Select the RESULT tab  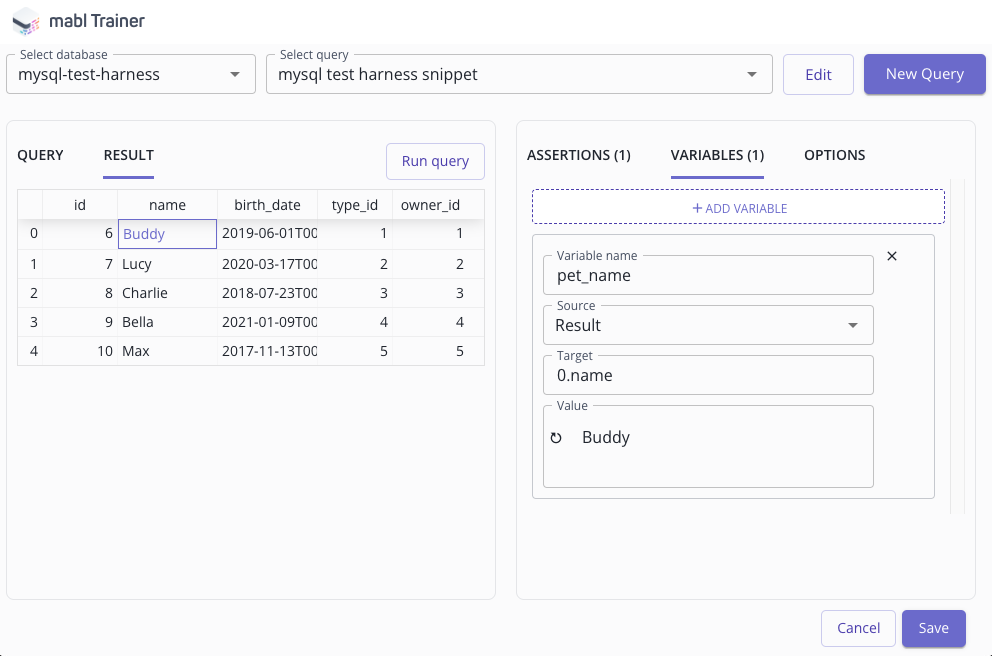pyautogui.click(x=128, y=155)
